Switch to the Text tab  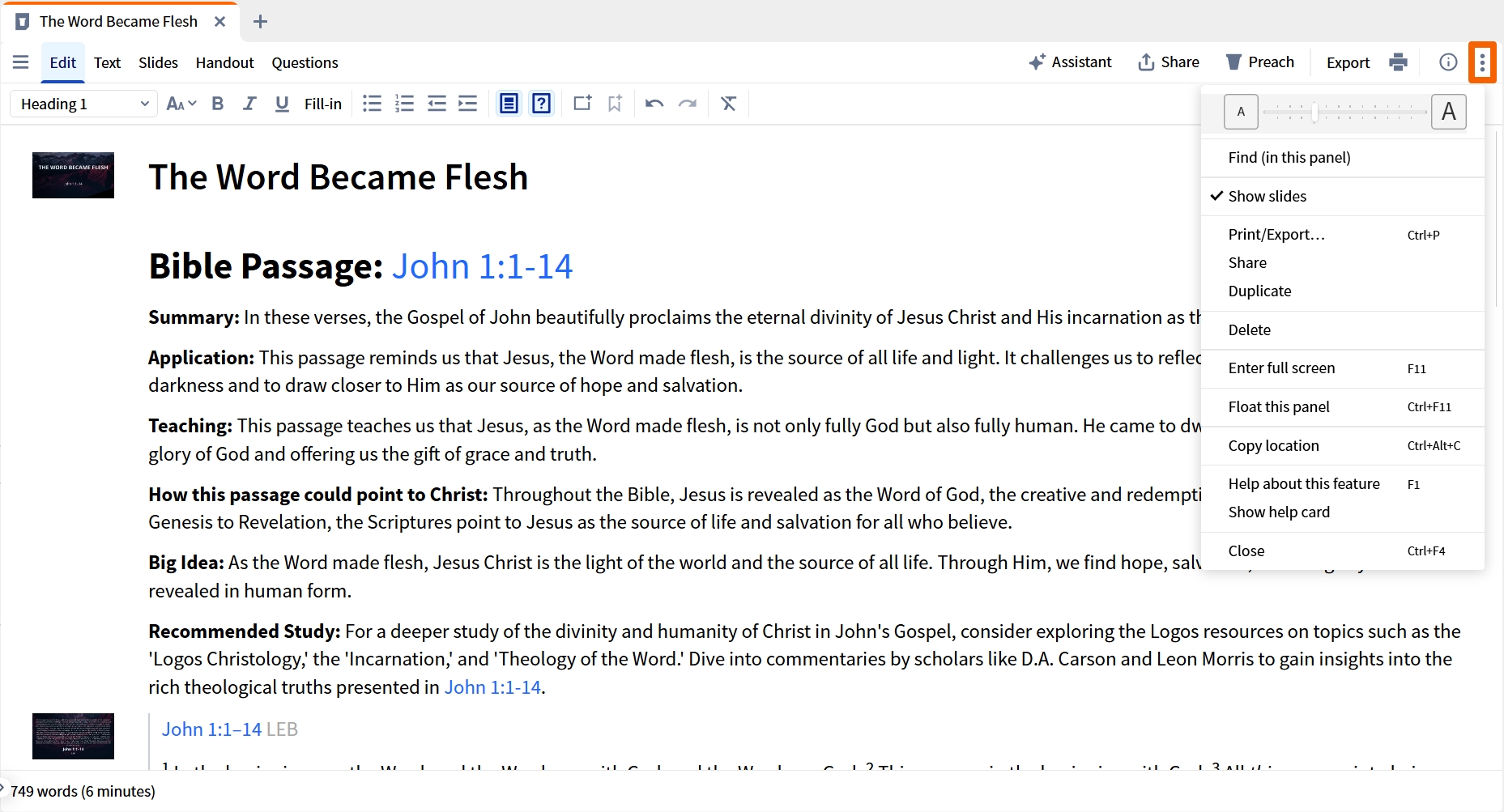tap(107, 62)
